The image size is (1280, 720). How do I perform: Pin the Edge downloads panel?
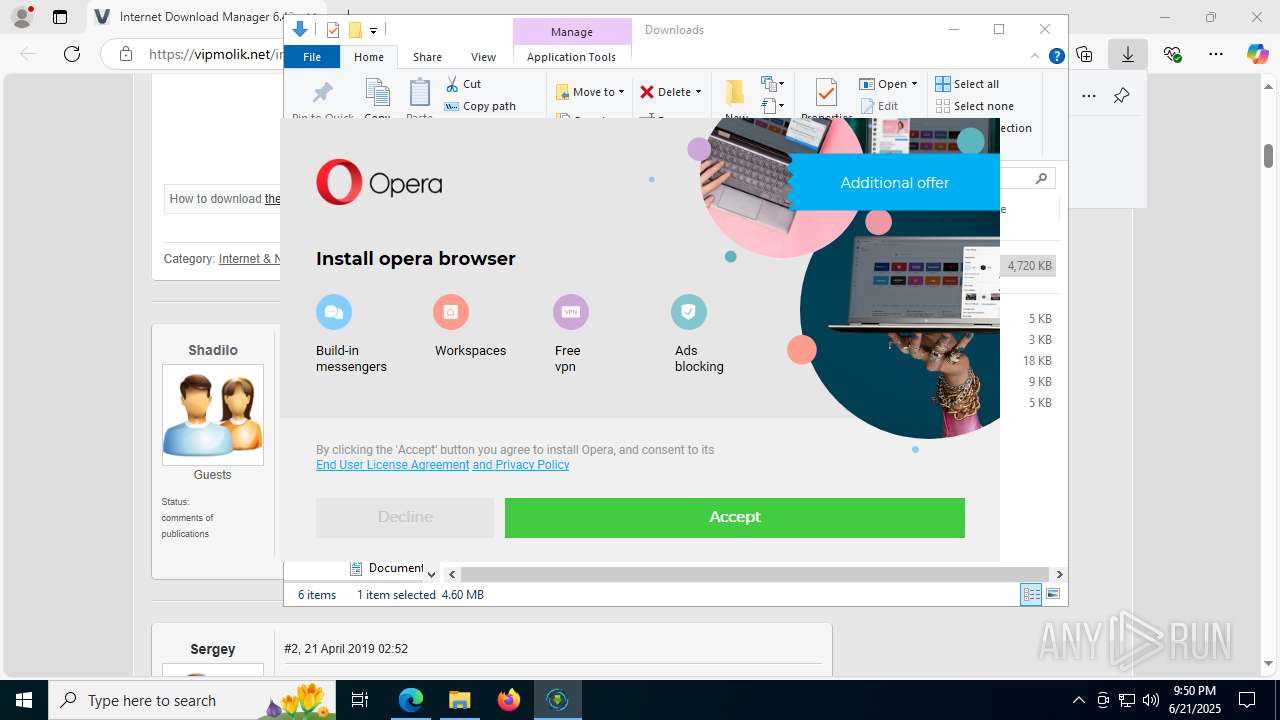coord(1121,96)
